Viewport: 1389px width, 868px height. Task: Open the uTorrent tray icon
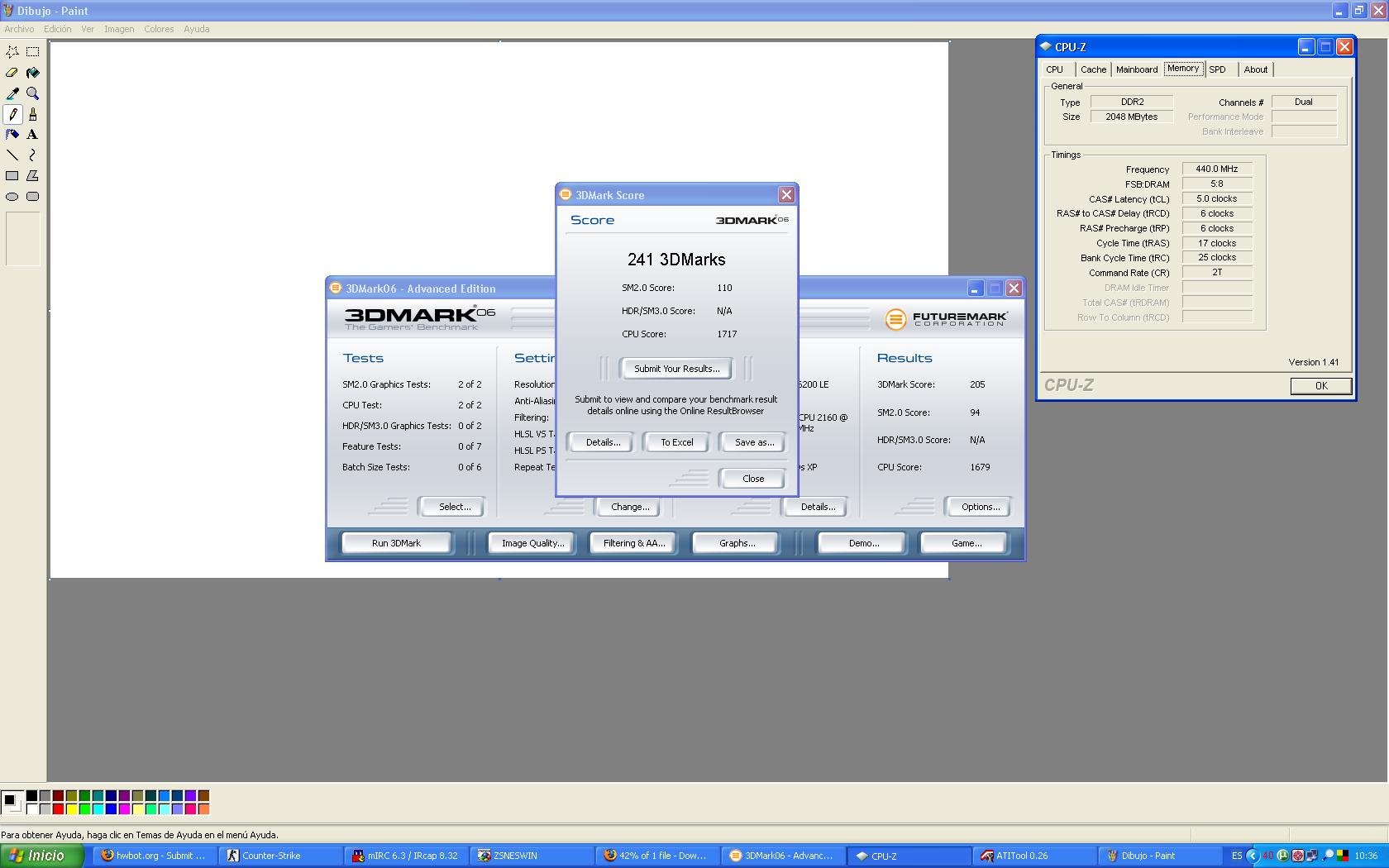[1282, 856]
